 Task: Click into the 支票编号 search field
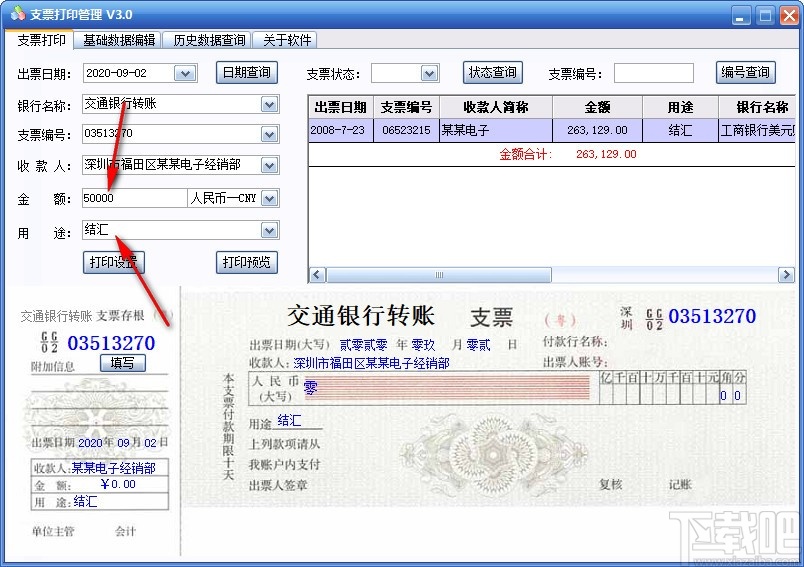tap(654, 73)
